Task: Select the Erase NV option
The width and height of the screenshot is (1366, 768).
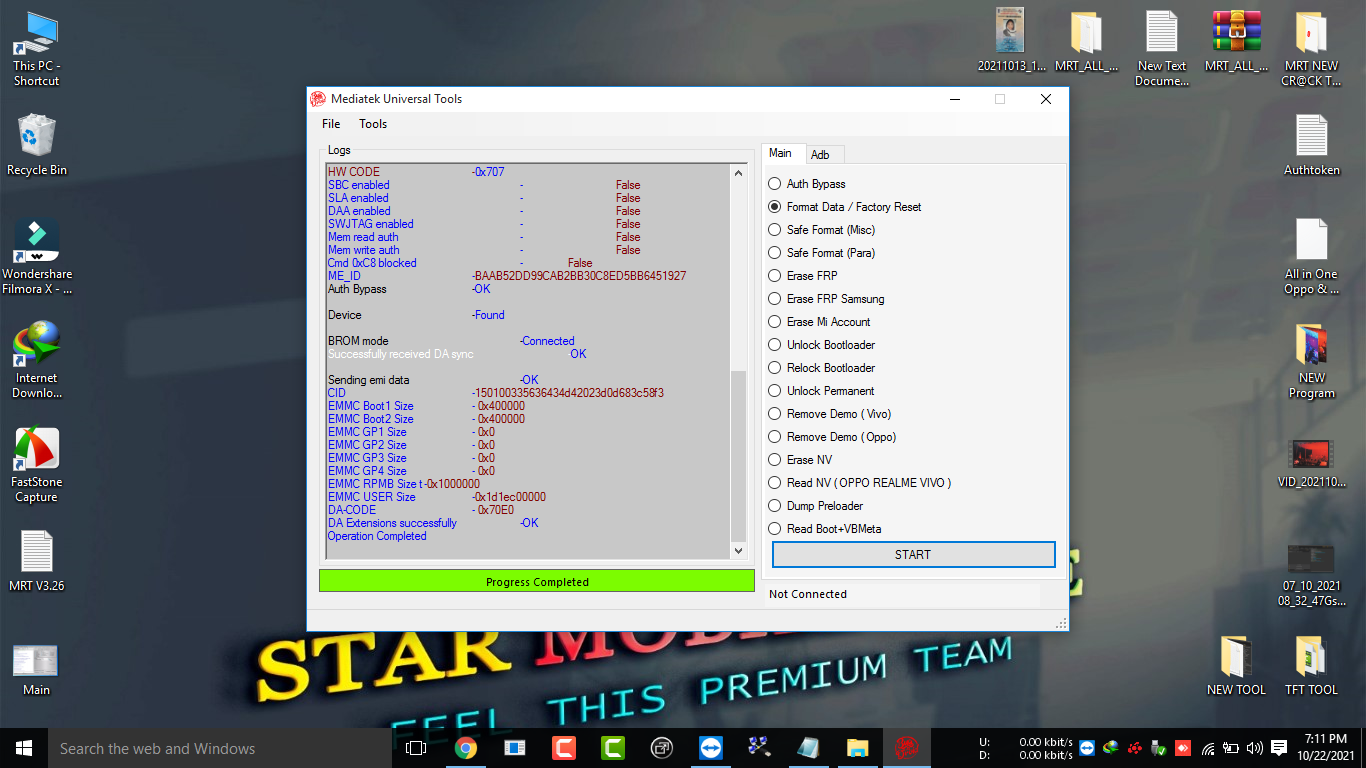Action: click(800, 460)
